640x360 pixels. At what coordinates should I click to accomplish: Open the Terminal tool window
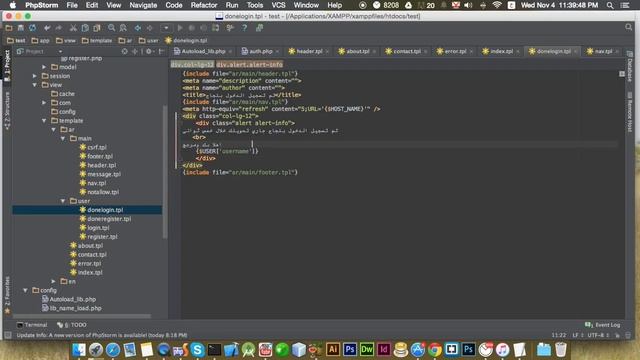pos(32,325)
